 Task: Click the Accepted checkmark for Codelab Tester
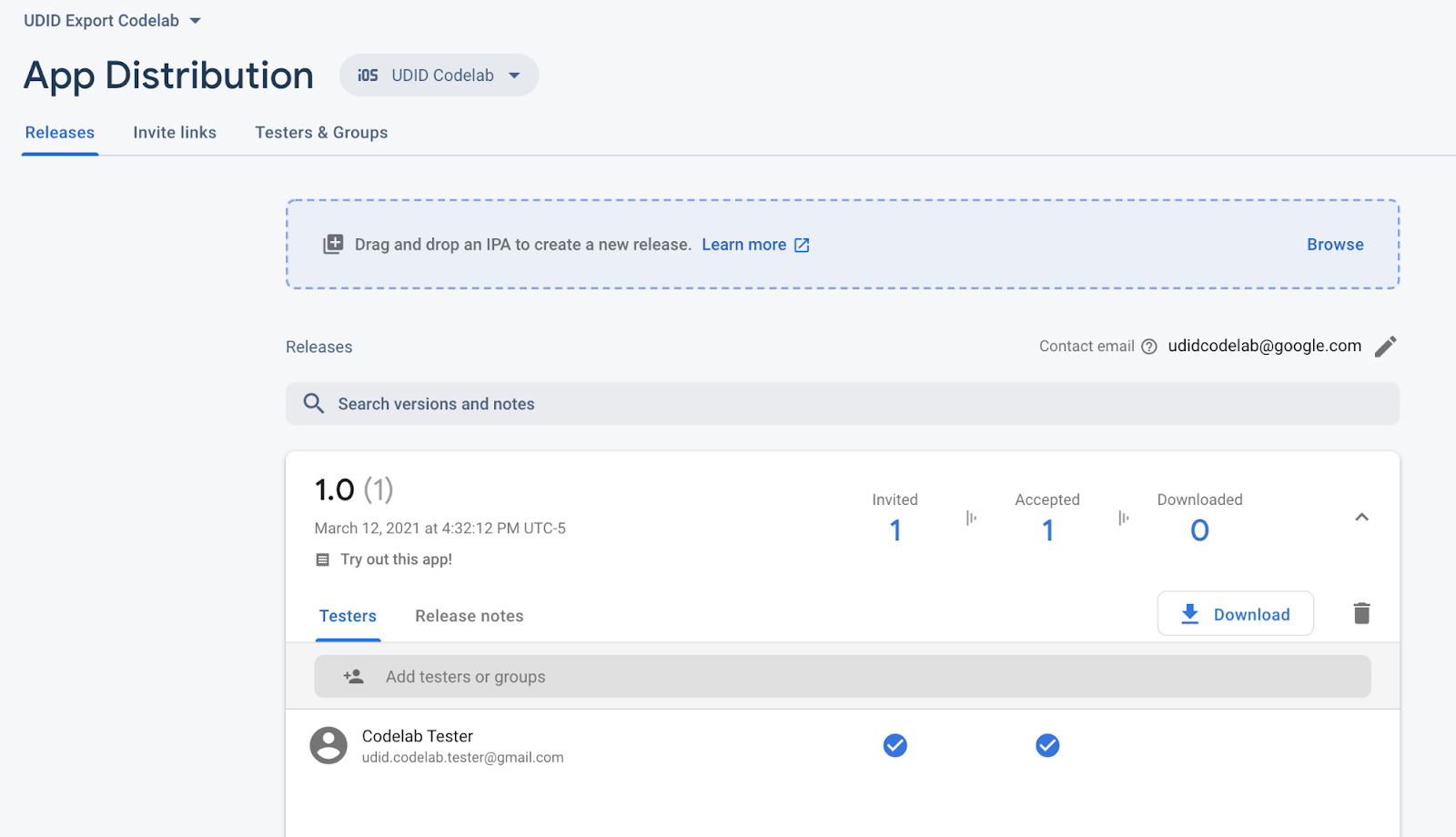[1047, 746]
